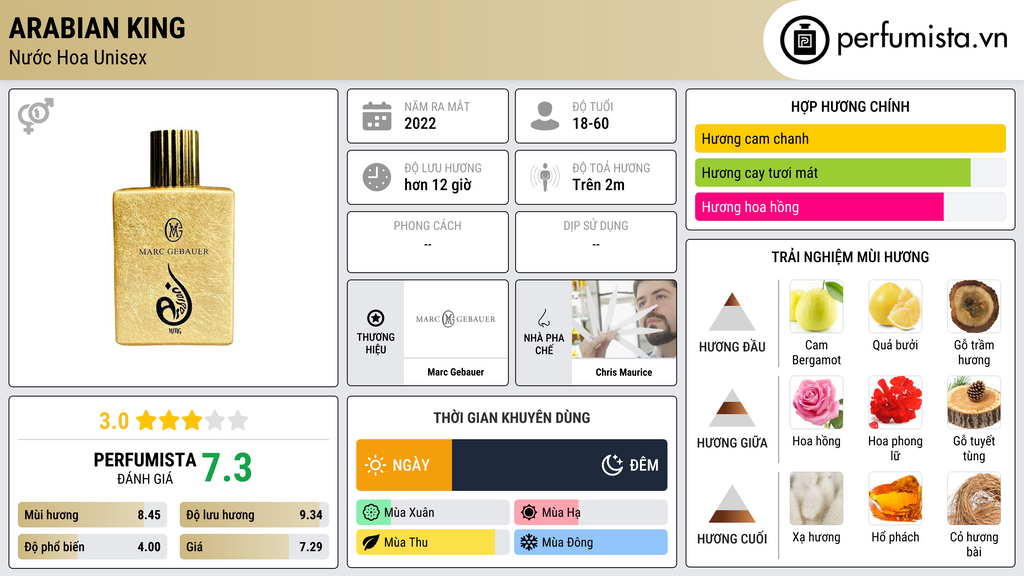Click the snowflake icon for Mùa Đông

(529, 543)
